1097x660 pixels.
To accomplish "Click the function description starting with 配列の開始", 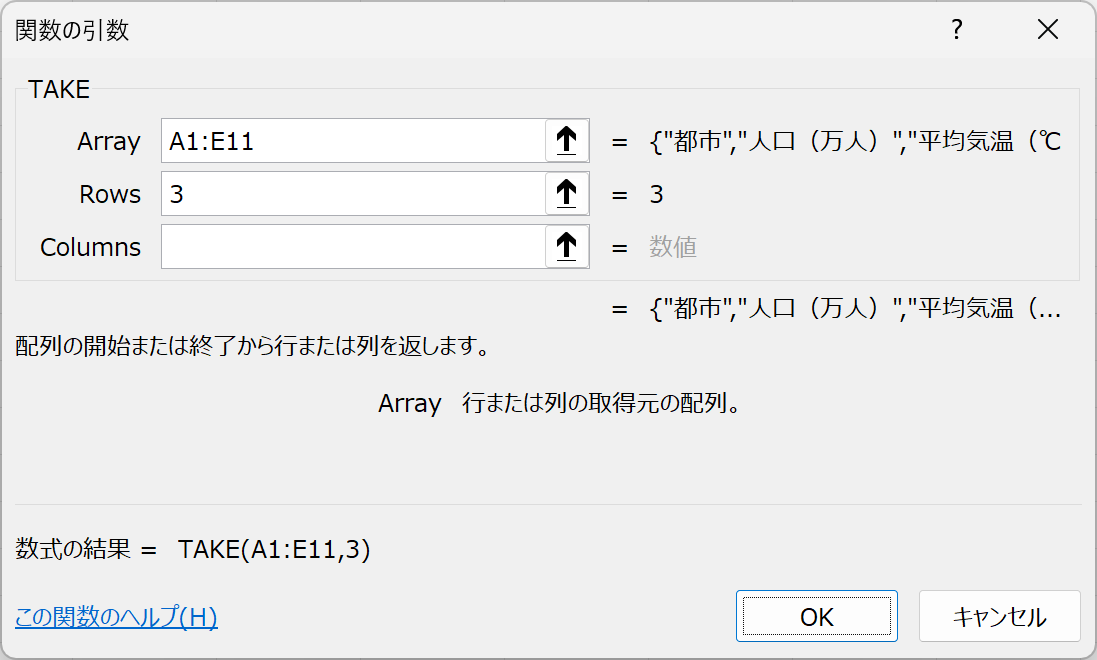I will pos(253,346).
